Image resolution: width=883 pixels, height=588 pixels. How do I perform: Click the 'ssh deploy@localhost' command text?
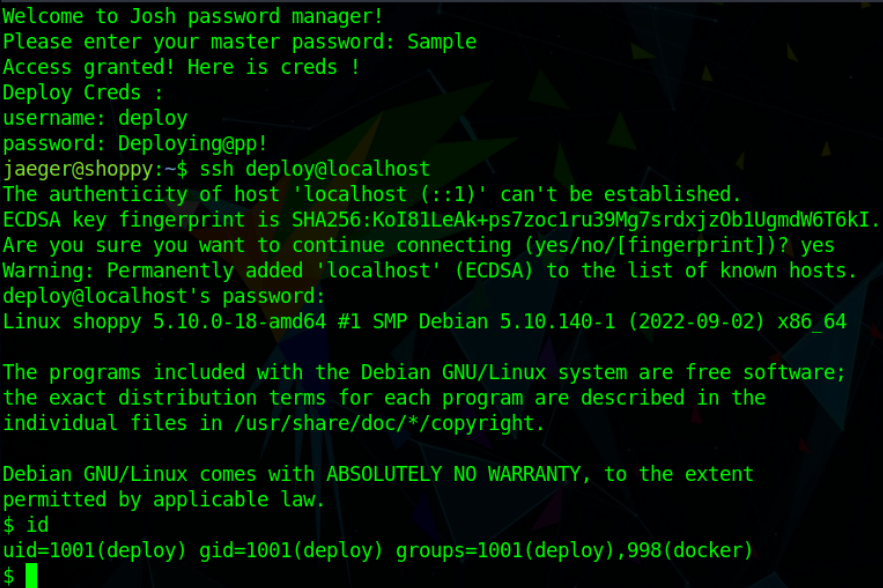pyautogui.click(x=315, y=168)
